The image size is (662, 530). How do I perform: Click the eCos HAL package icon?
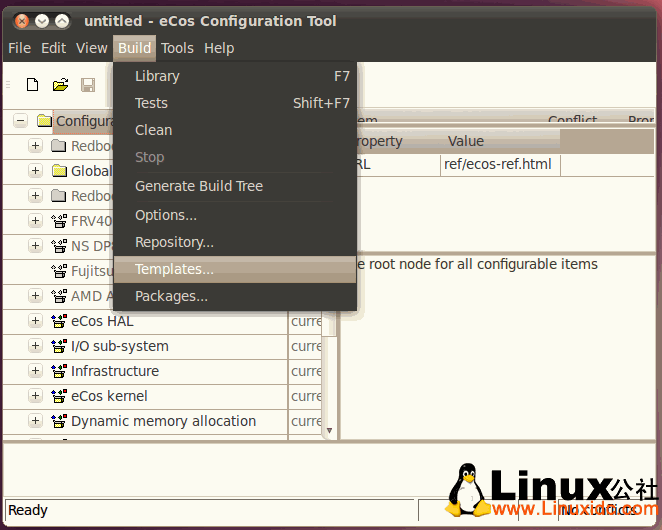[59, 321]
